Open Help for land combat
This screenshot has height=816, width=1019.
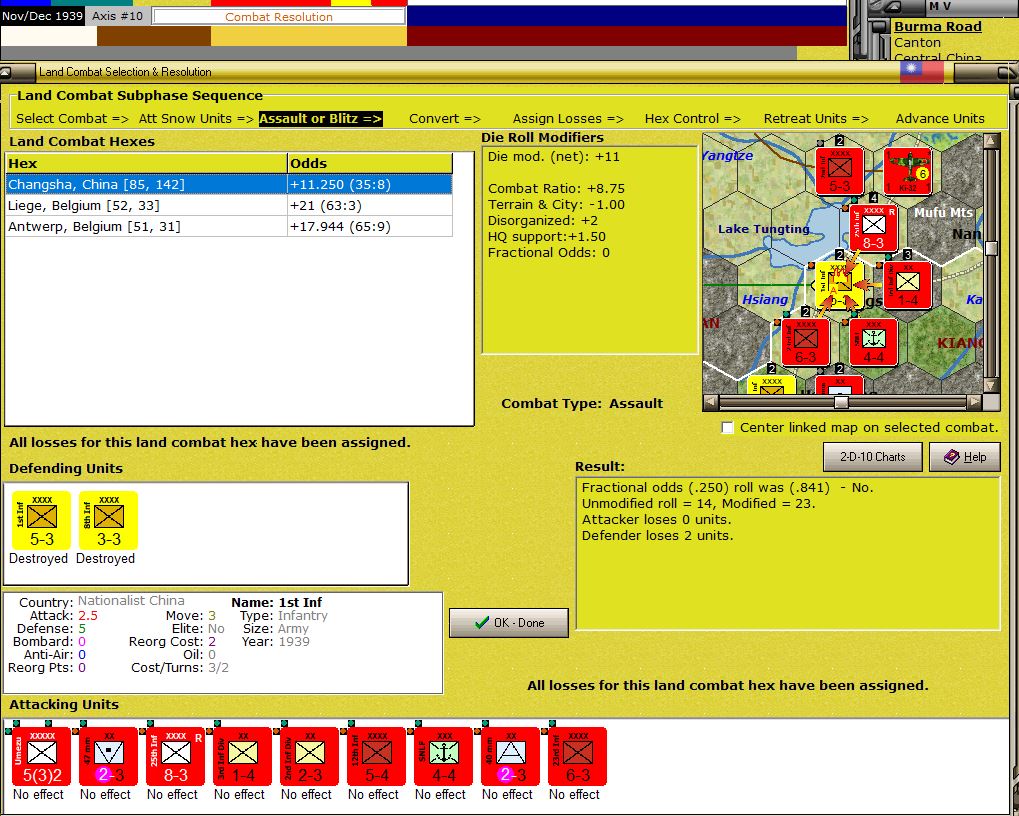point(965,457)
